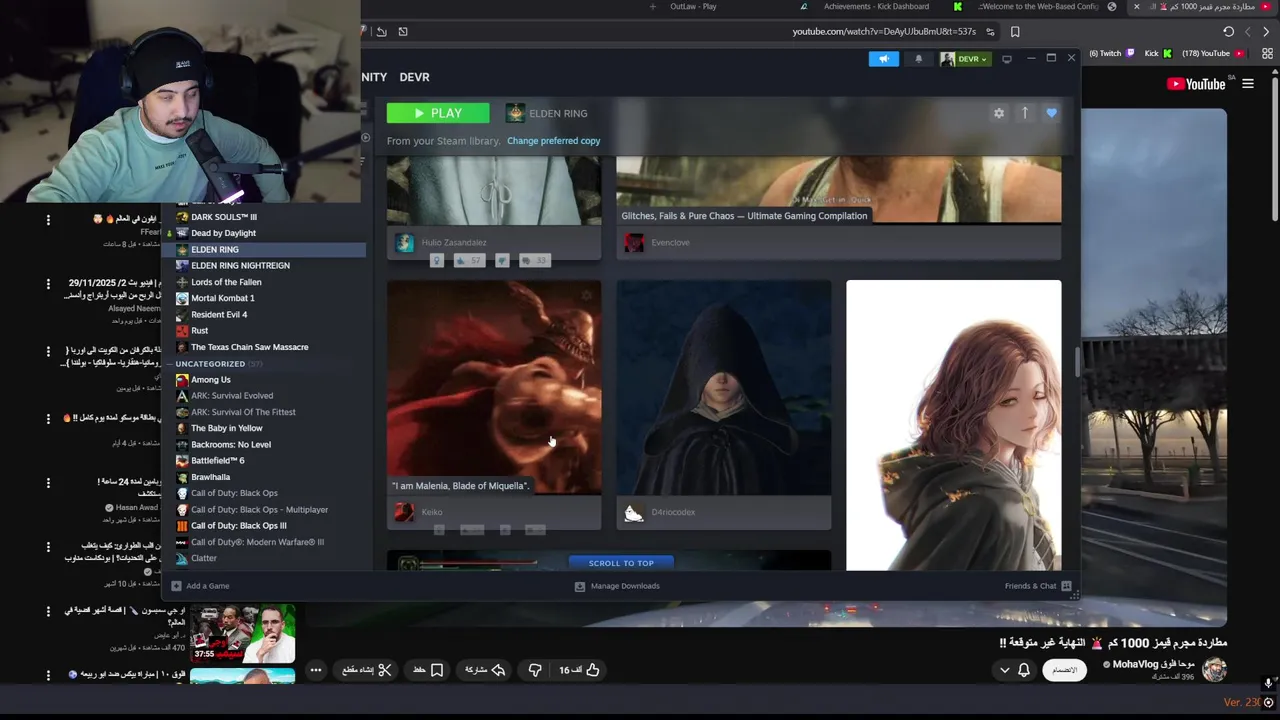Collapse the UNCATEGORIZED library section

[210, 364]
